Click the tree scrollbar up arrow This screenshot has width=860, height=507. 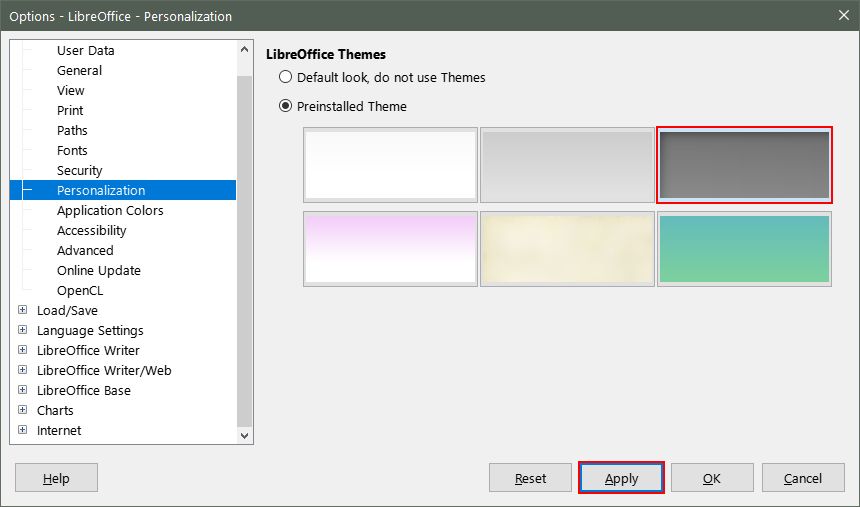245,49
